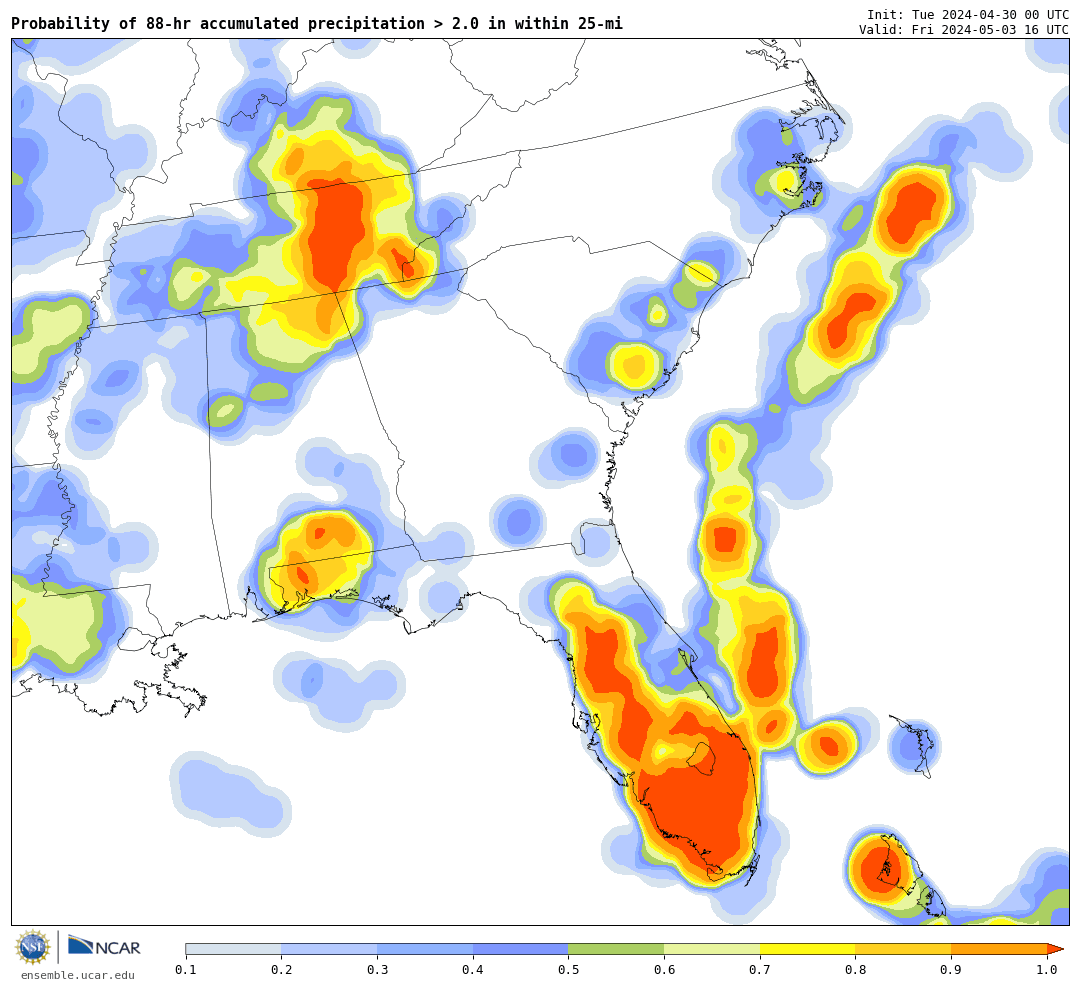Click the red arrow tip of the colorbar
The height and width of the screenshot is (988, 1080).
1055,949
